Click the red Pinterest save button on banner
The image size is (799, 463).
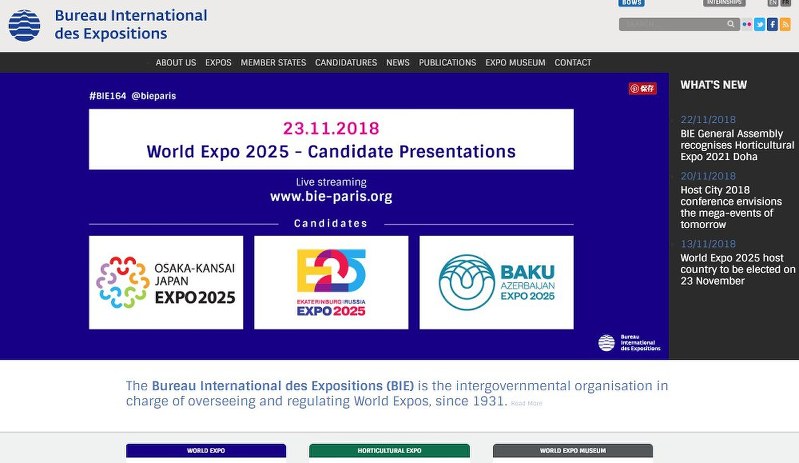642,88
